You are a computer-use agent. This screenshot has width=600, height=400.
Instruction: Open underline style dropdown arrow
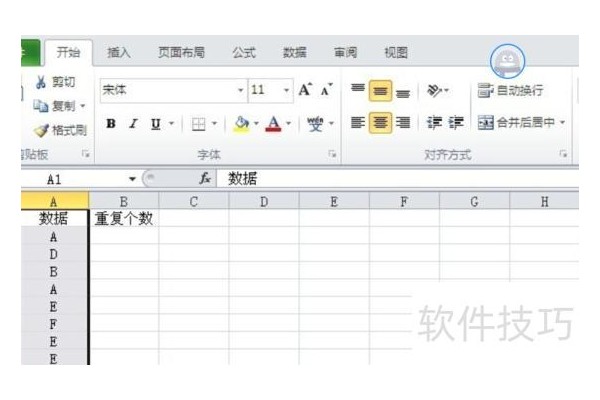point(171,123)
